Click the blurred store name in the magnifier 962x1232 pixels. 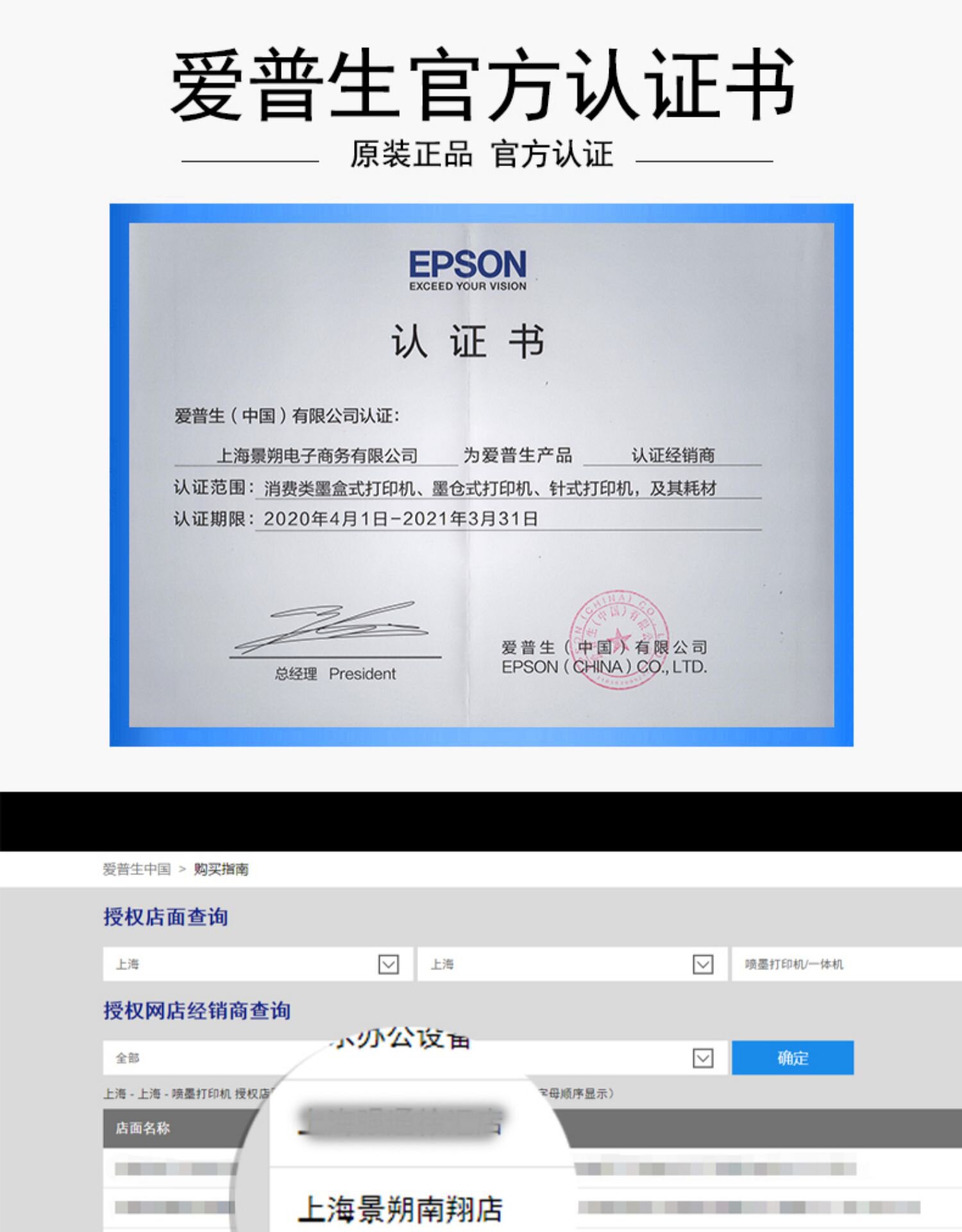click(401, 1122)
